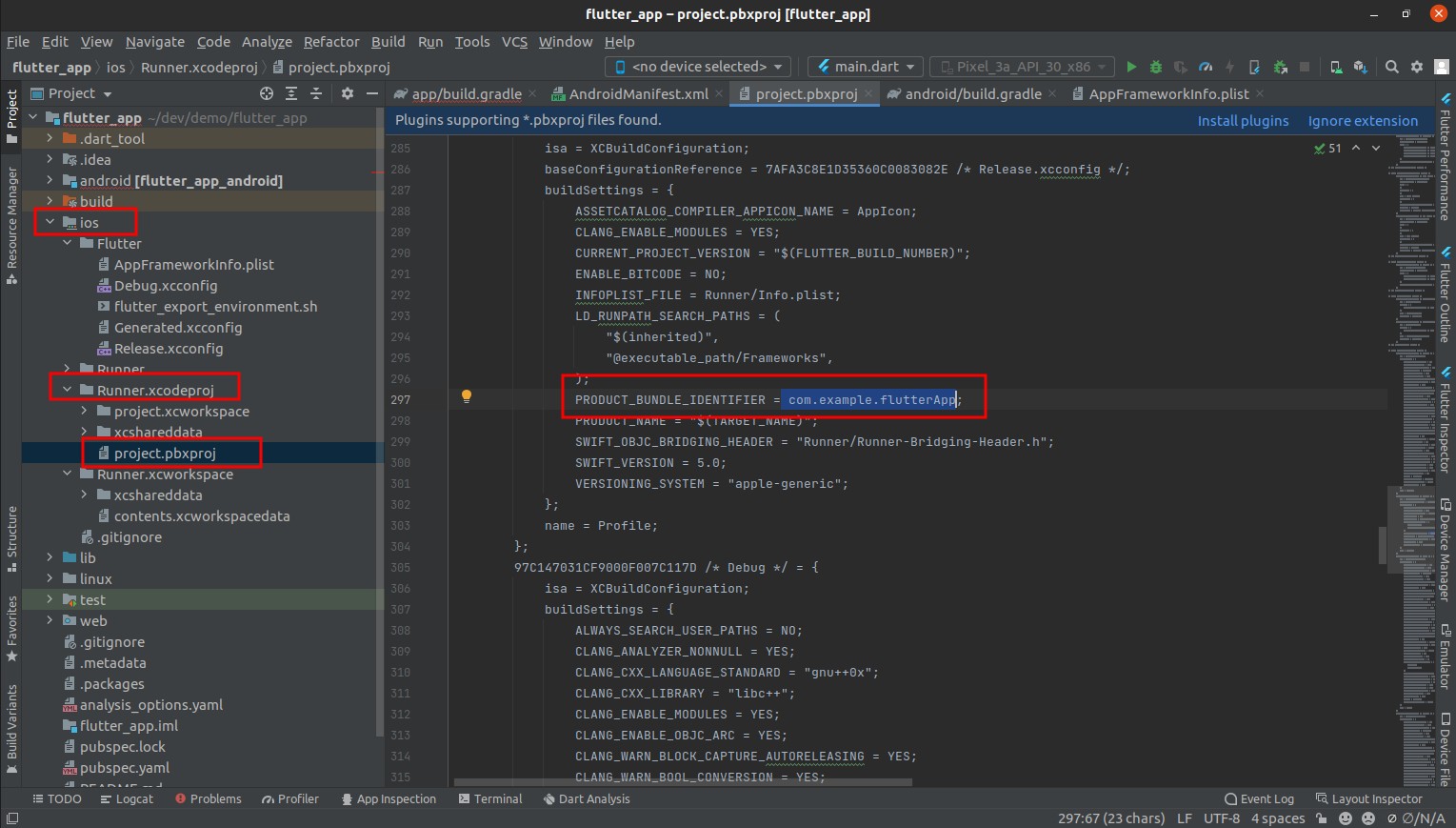This screenshot has width=1456, height=828.
Task: Click the Ignore extension link
Action: [x=1363, y=121]
